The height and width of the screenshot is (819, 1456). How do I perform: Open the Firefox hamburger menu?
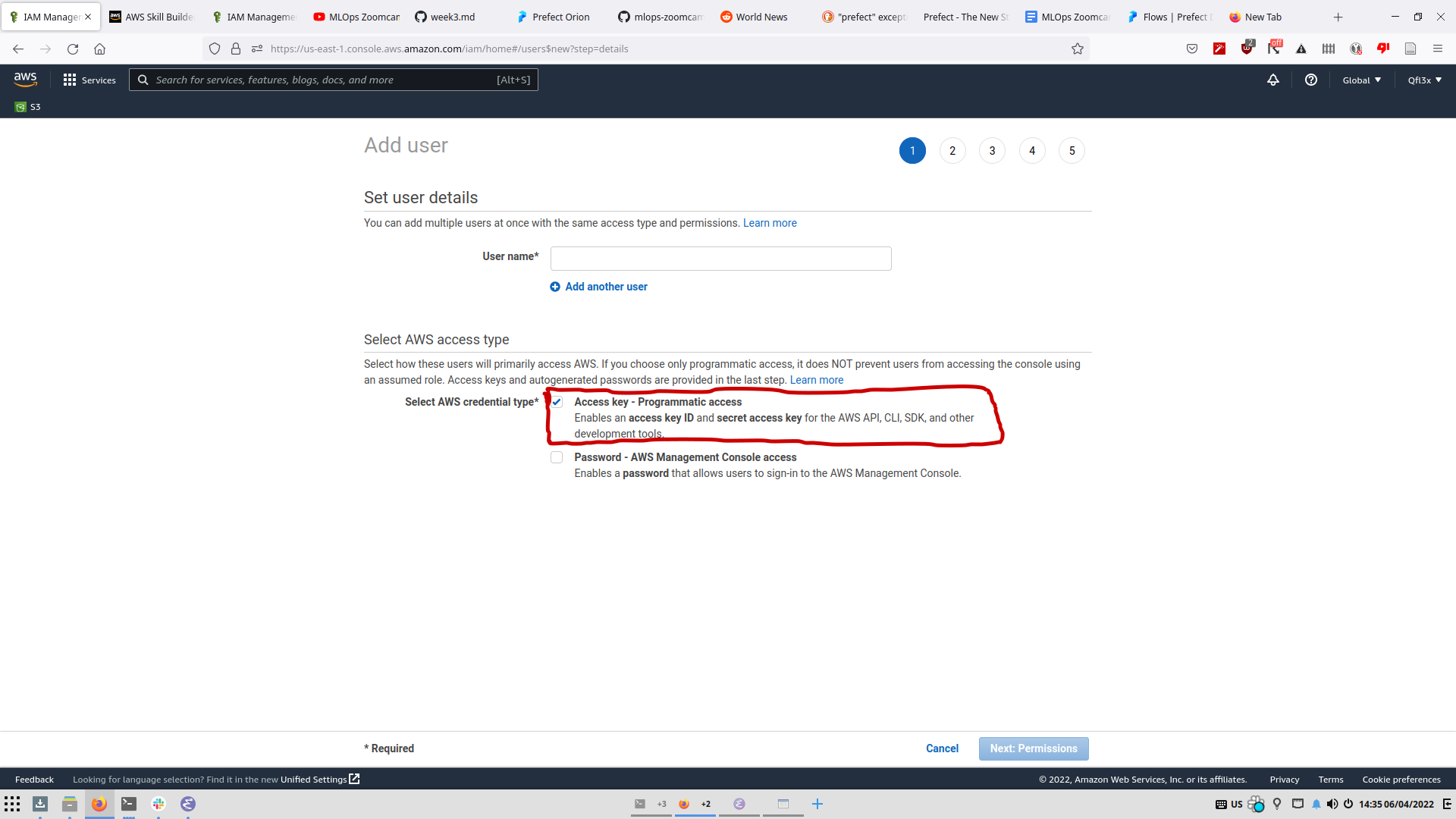pyautogui.click(x=1438, y=49)
